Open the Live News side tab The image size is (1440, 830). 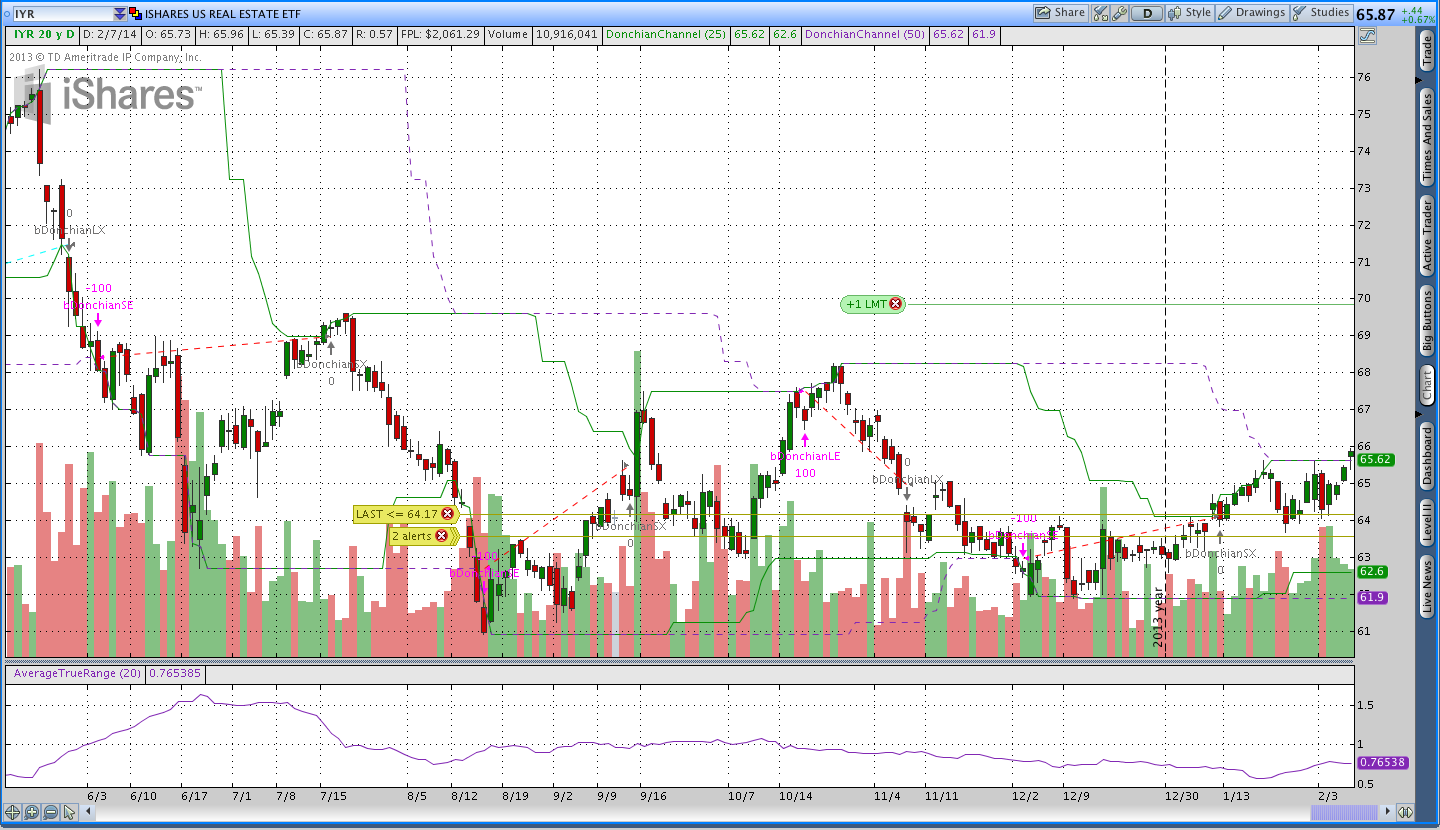1428,587
